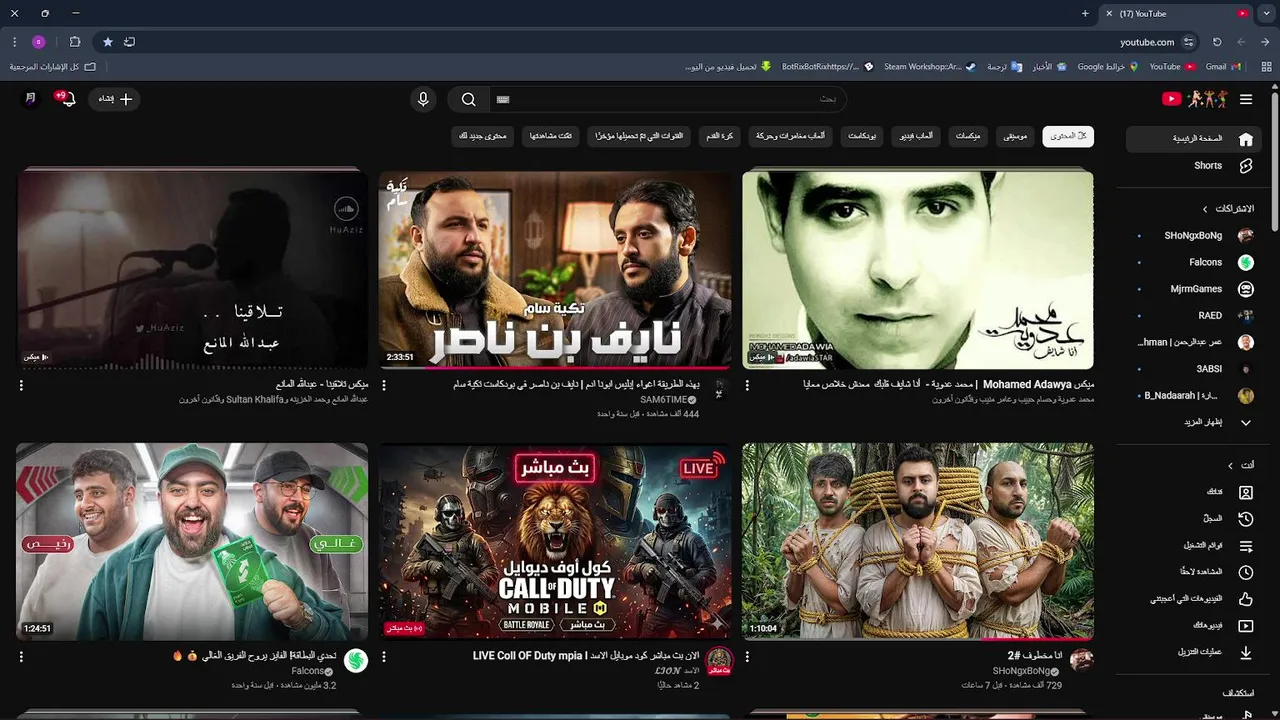Open the Subscriptions (الاشتراكات) section chevron

1205,209
